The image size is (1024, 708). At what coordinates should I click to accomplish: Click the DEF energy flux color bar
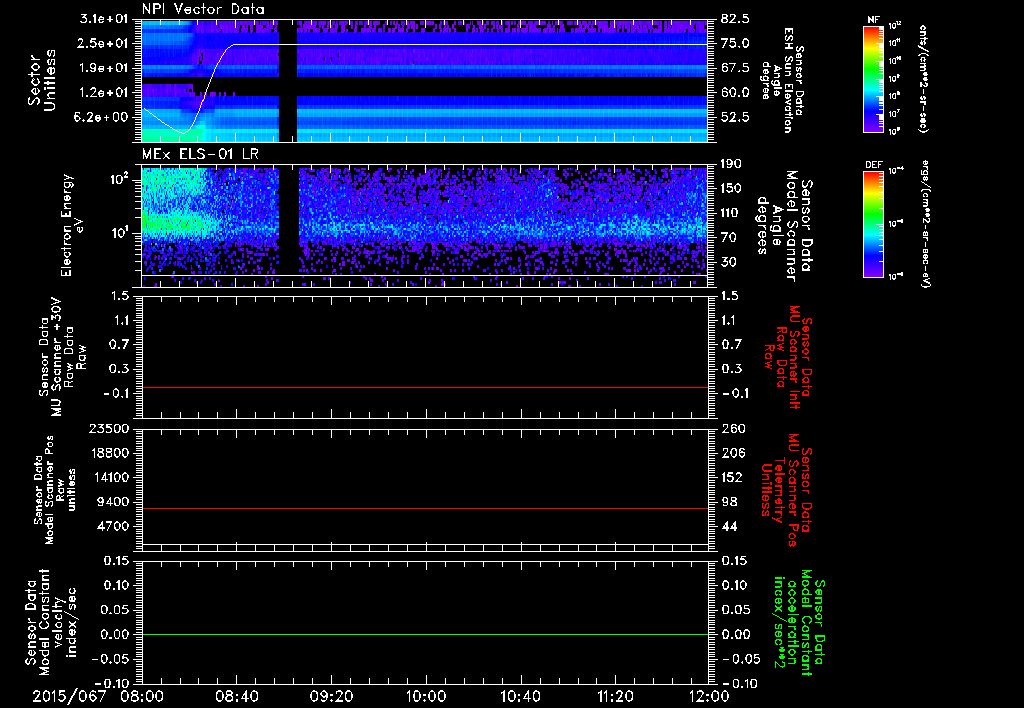coord(874,223)
